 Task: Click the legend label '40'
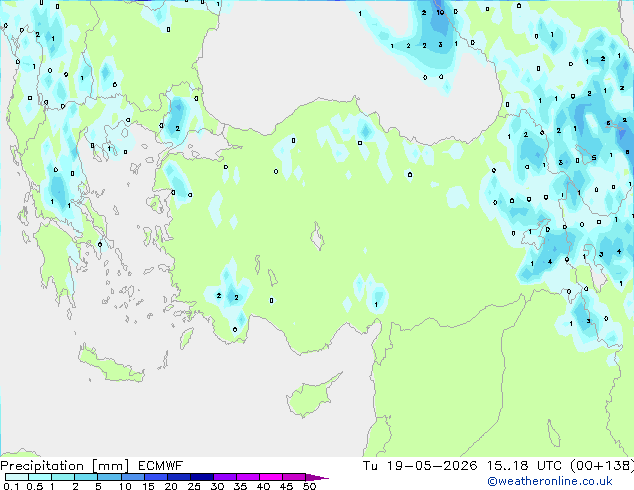tap(263, 486)
